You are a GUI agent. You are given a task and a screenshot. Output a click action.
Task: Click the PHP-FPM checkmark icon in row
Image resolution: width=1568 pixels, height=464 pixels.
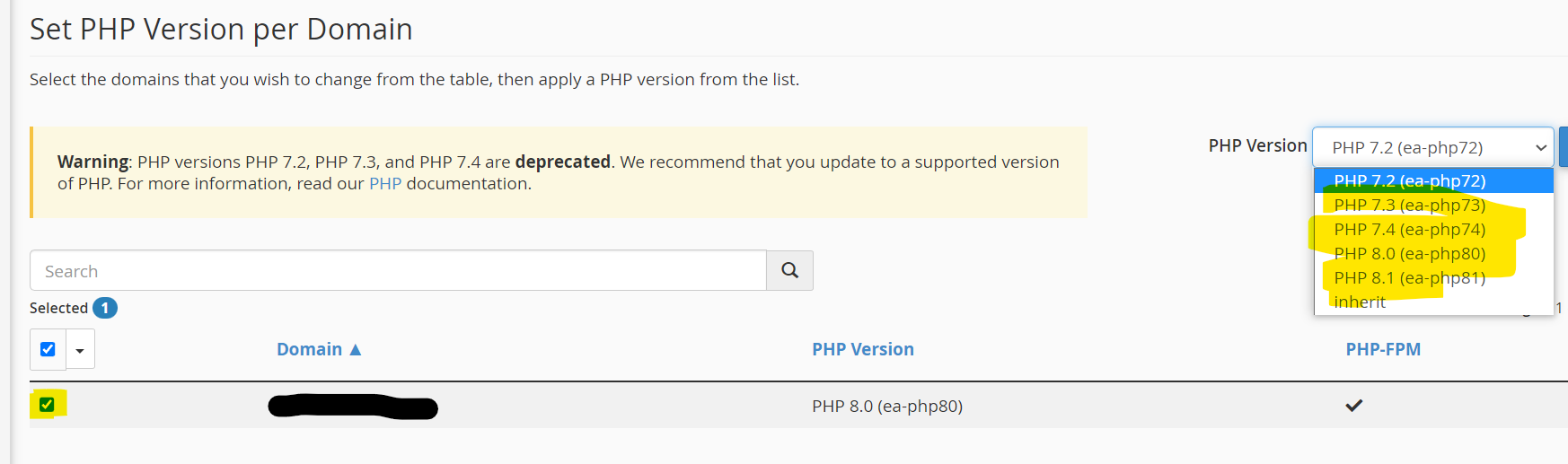1354,406
